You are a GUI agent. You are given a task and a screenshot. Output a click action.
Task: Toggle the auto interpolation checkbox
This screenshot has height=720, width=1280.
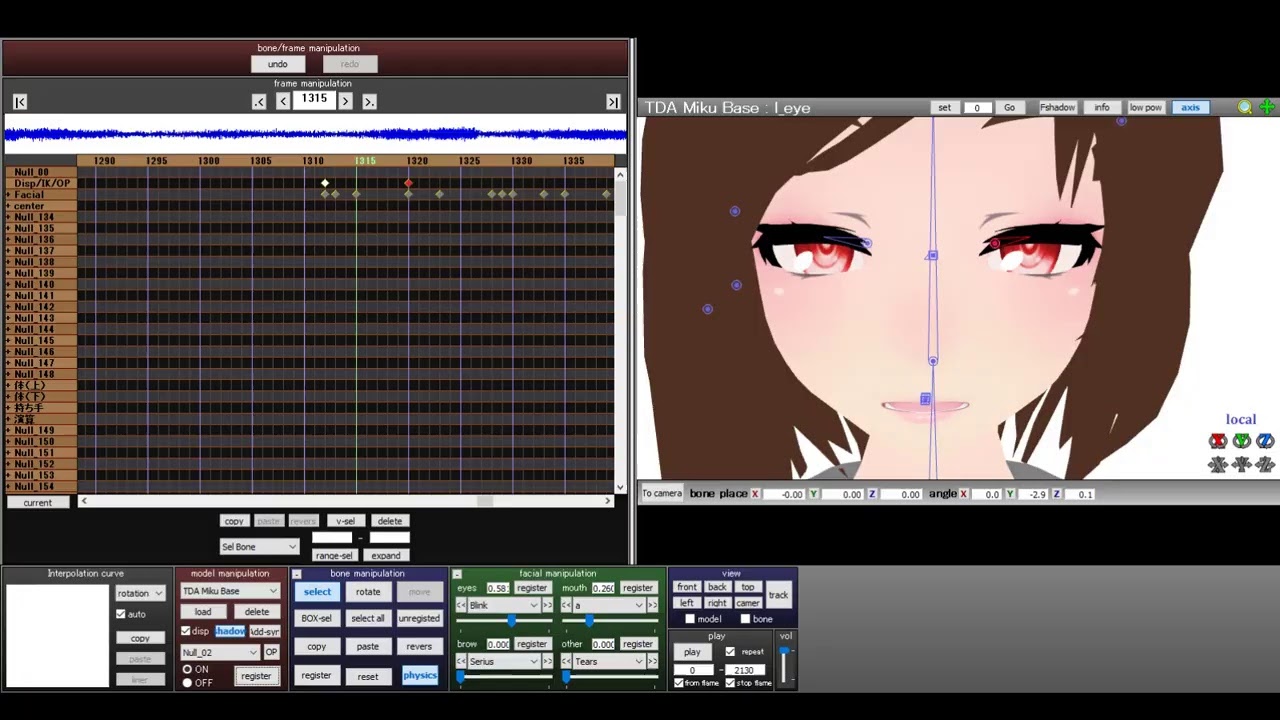click(121, 614)
